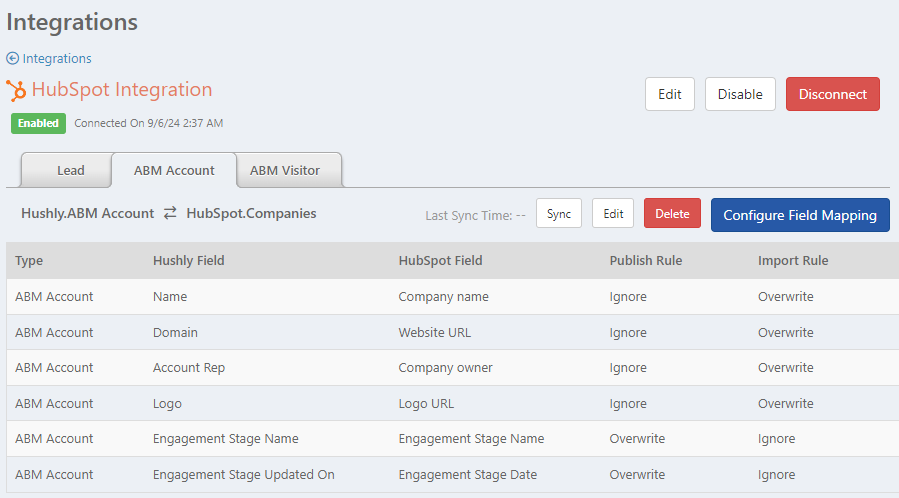Image resolution: width=899 pixels, height=498 pixels.
Task: Click the Import Rule column header
Action: click(793, 261)
